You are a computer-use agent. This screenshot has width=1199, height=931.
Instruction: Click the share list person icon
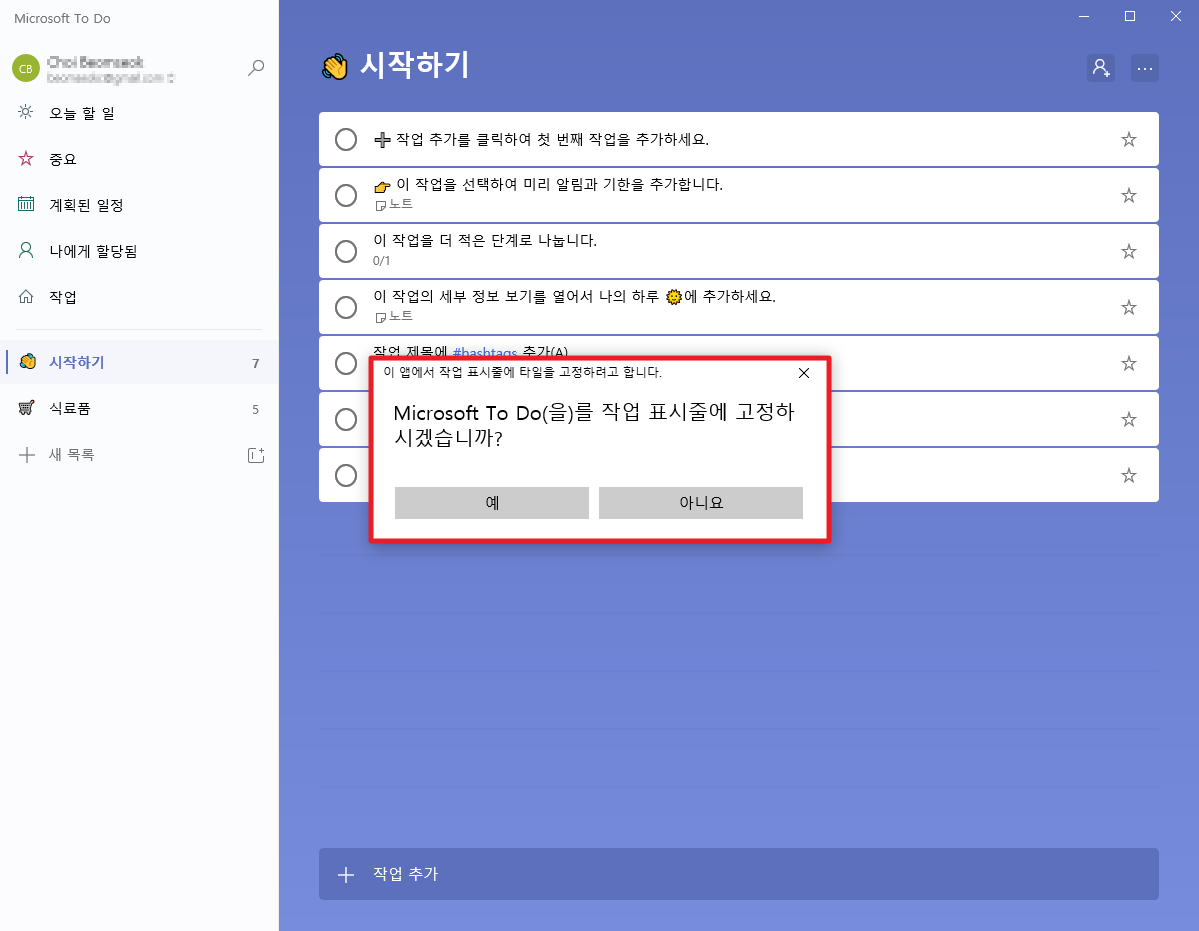coord(1100,68)
